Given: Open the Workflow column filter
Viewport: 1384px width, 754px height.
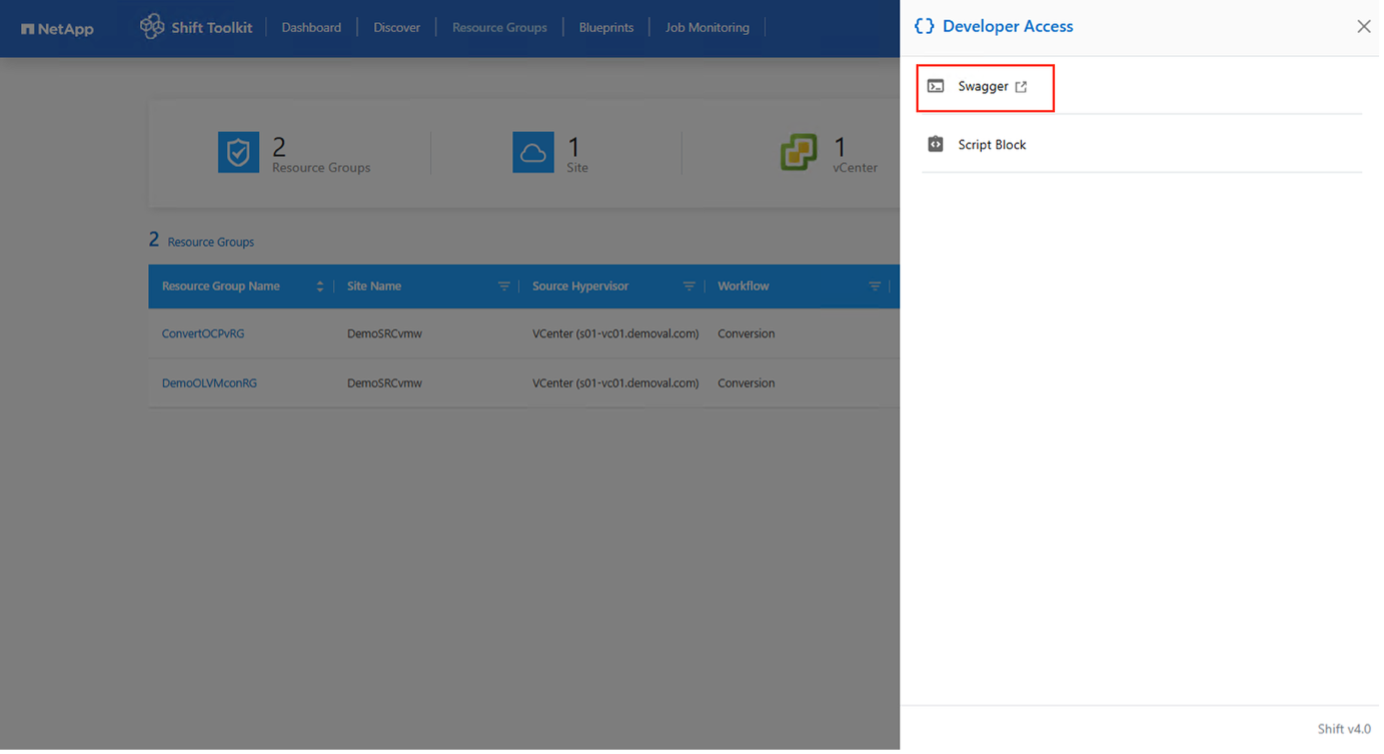Looking at the screenshot, I should coord(875,286).
